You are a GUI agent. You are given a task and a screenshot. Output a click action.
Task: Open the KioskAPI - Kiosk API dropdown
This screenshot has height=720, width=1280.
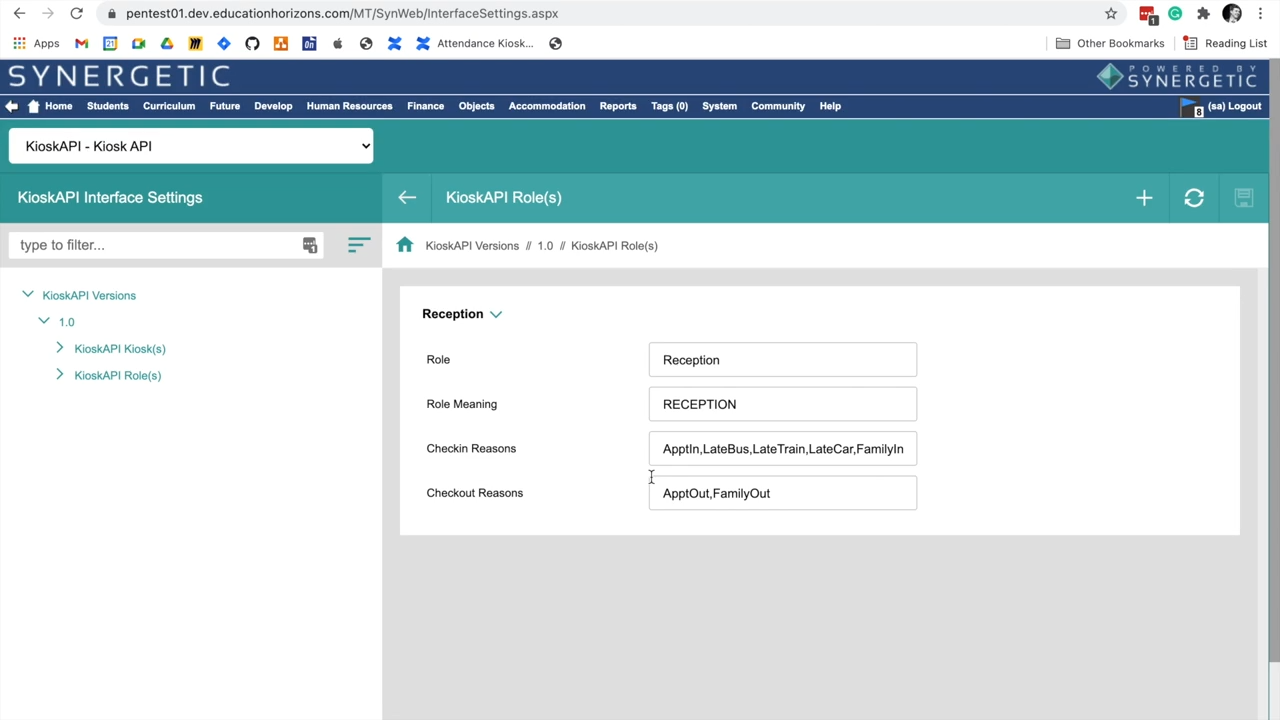191,146
